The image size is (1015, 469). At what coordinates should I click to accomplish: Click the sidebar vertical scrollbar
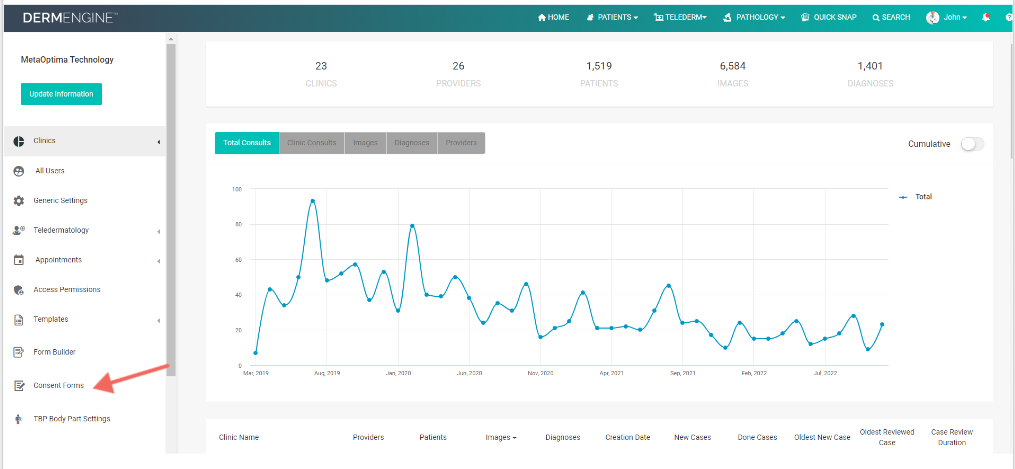point(171,207)
